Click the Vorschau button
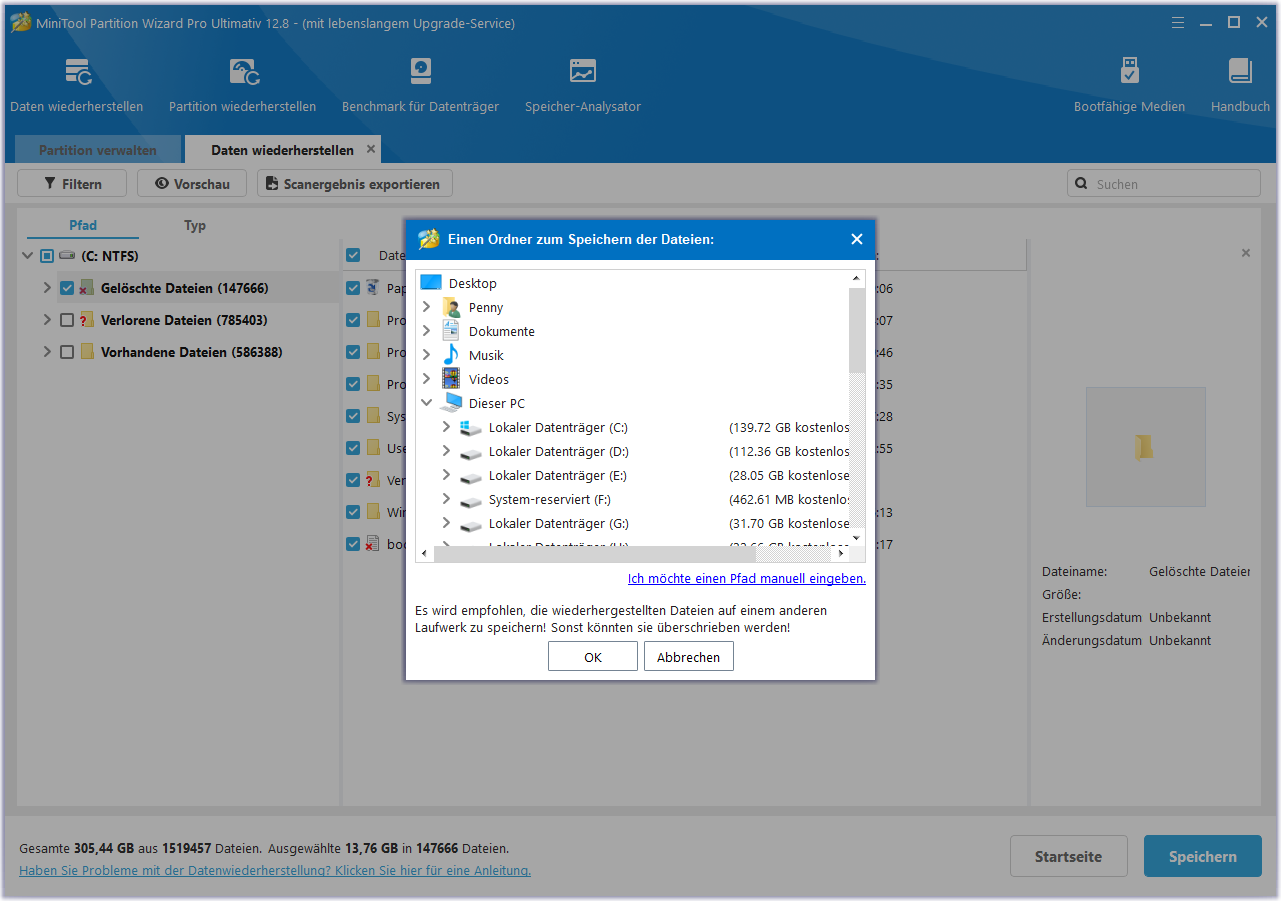Viewport: 1281px width, 901px height. tap(192, 184)
